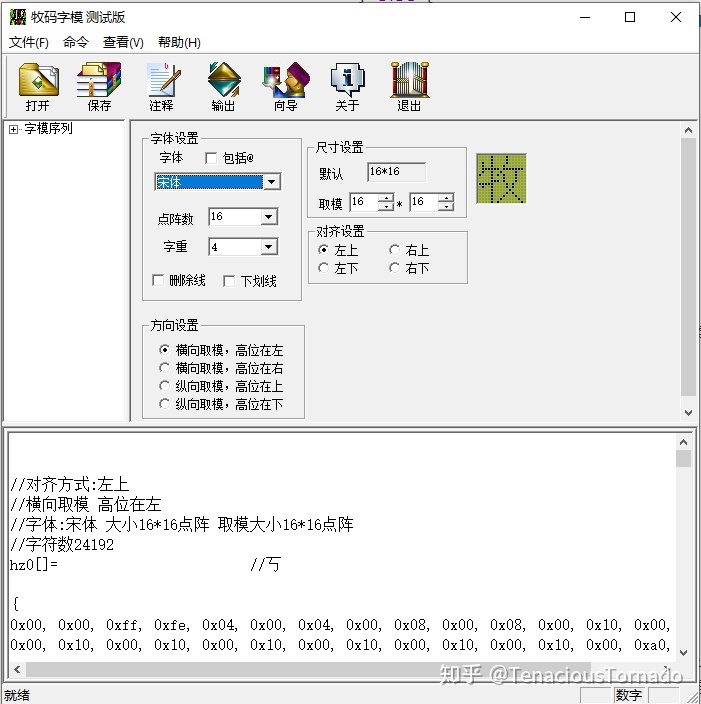Click the 牧 character preview thumbnail
The height and width of the screenshot is (704, 701).
501,179
